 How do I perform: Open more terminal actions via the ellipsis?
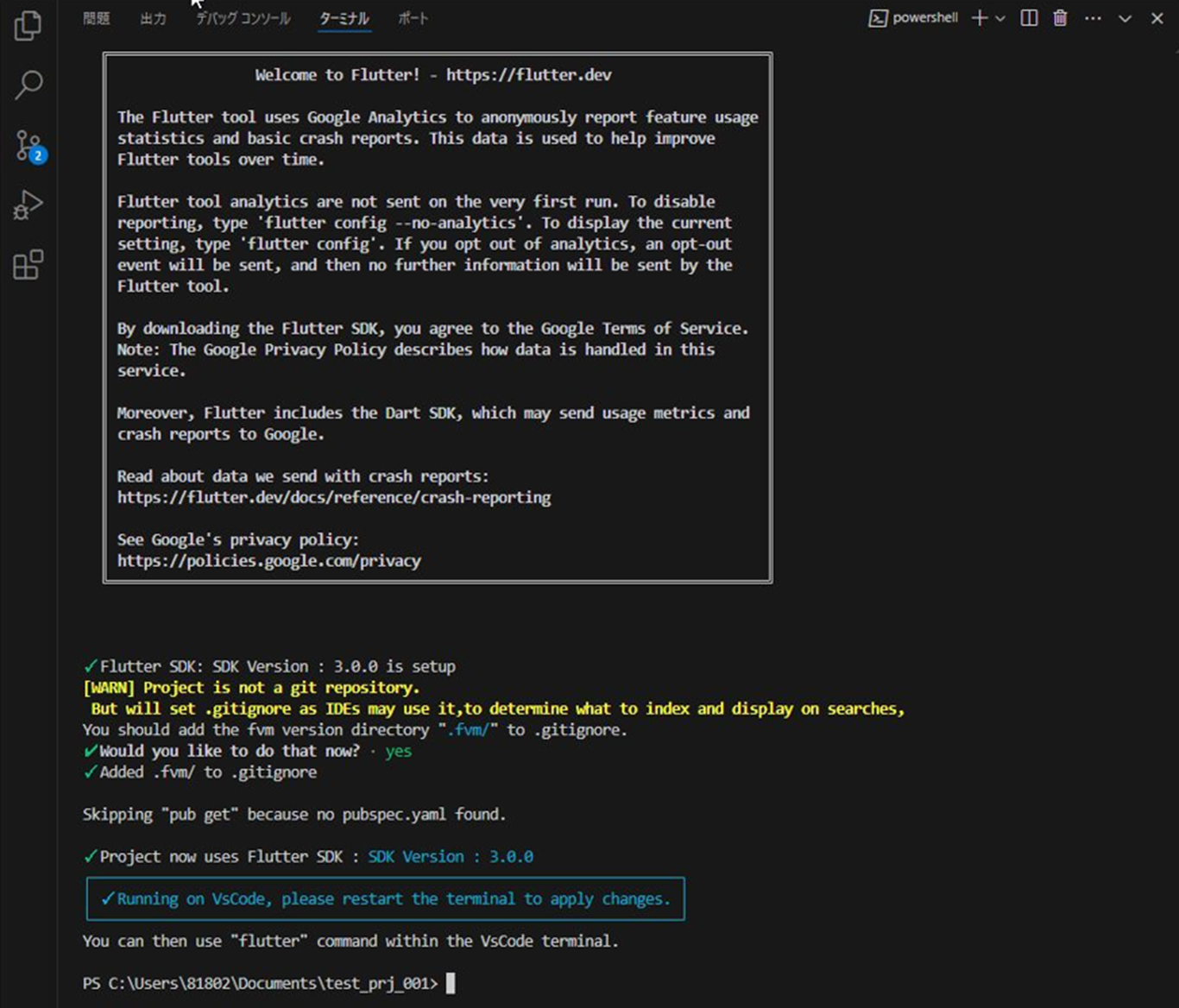tap(1093, 18)
